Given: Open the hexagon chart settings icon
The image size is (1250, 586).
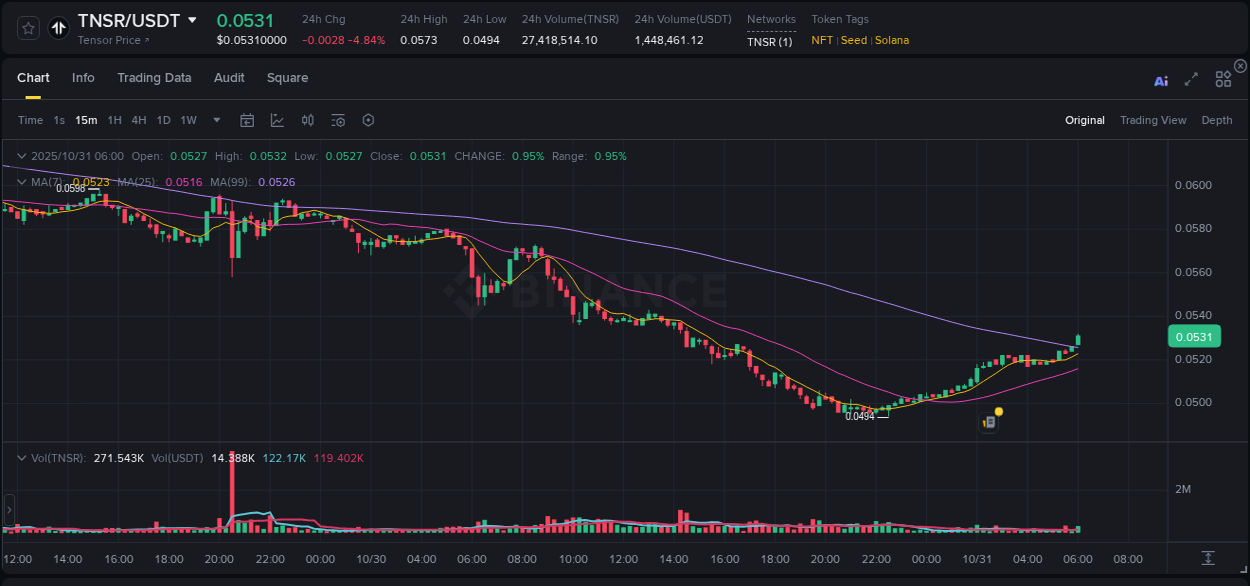Looking at the screenshot, I should coord(368,120).
